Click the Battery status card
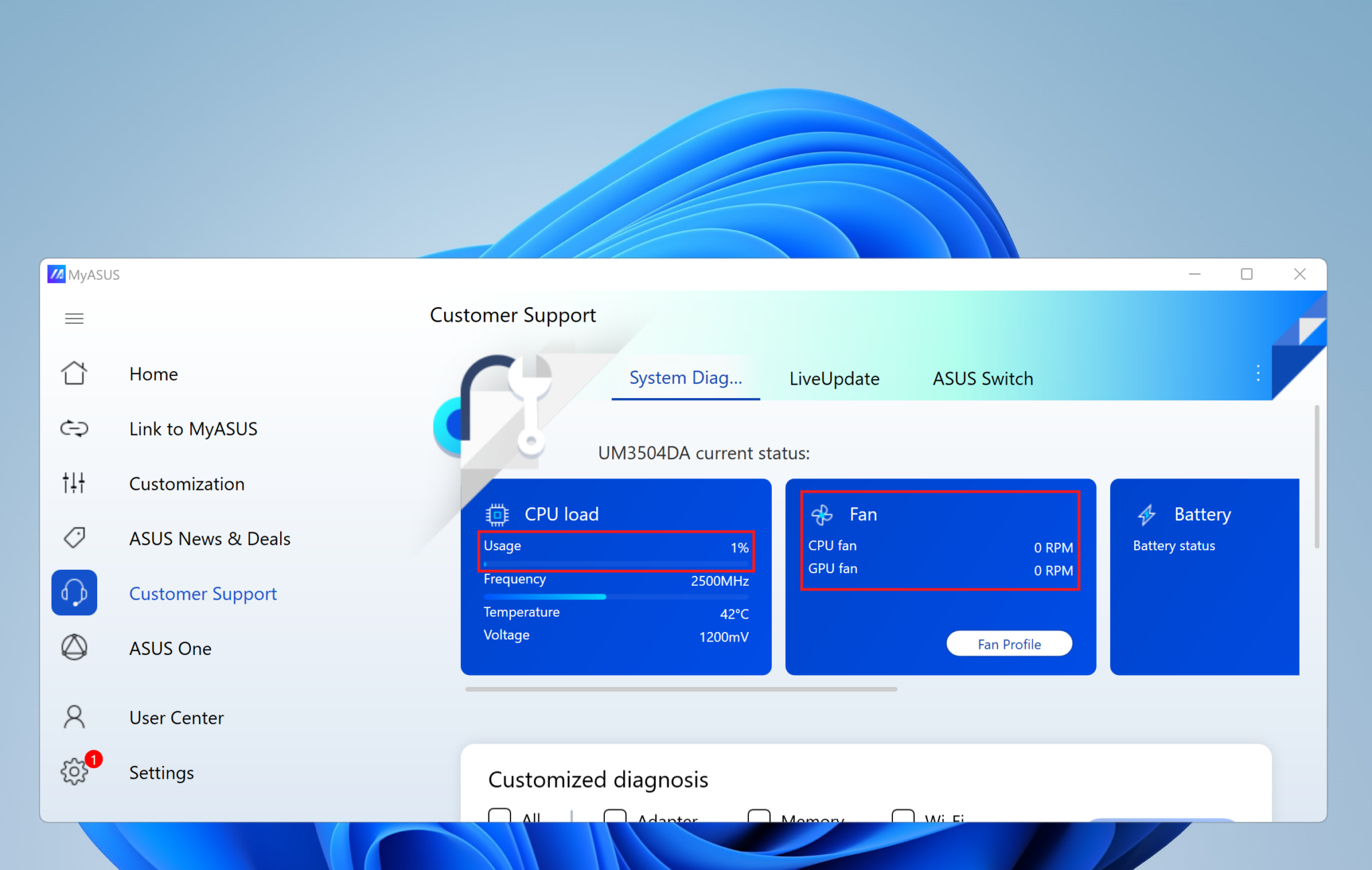The width and height of the screenshot is (1372, 870). tap(1205, 576)
